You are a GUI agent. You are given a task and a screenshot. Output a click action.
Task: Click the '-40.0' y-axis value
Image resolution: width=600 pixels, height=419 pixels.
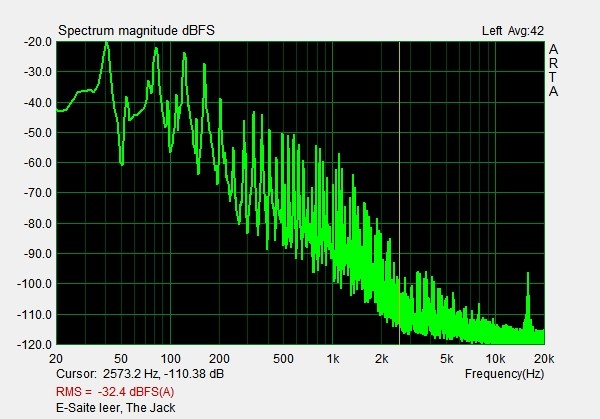click(38, 103)
